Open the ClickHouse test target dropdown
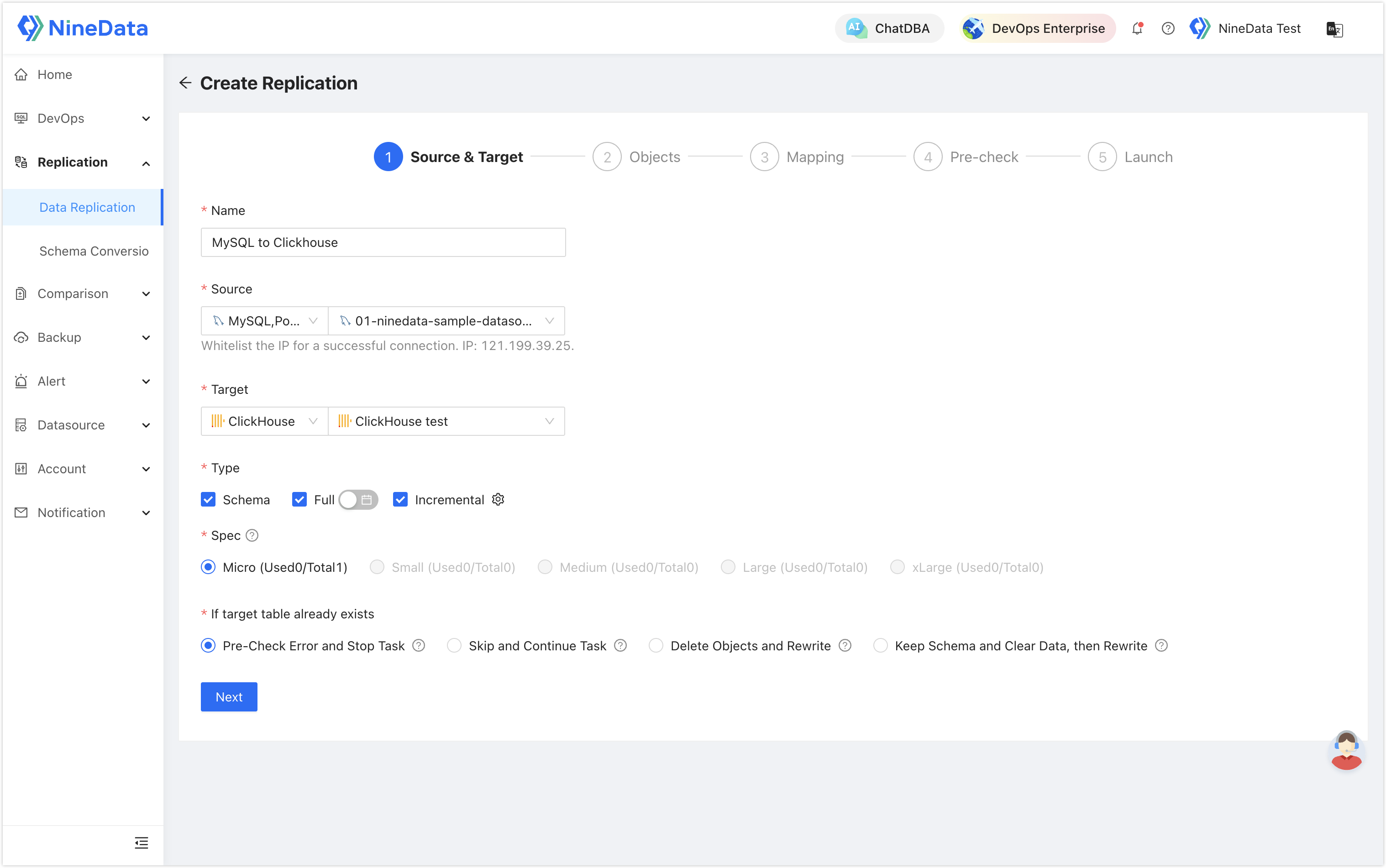 click(x=446, y=421)
